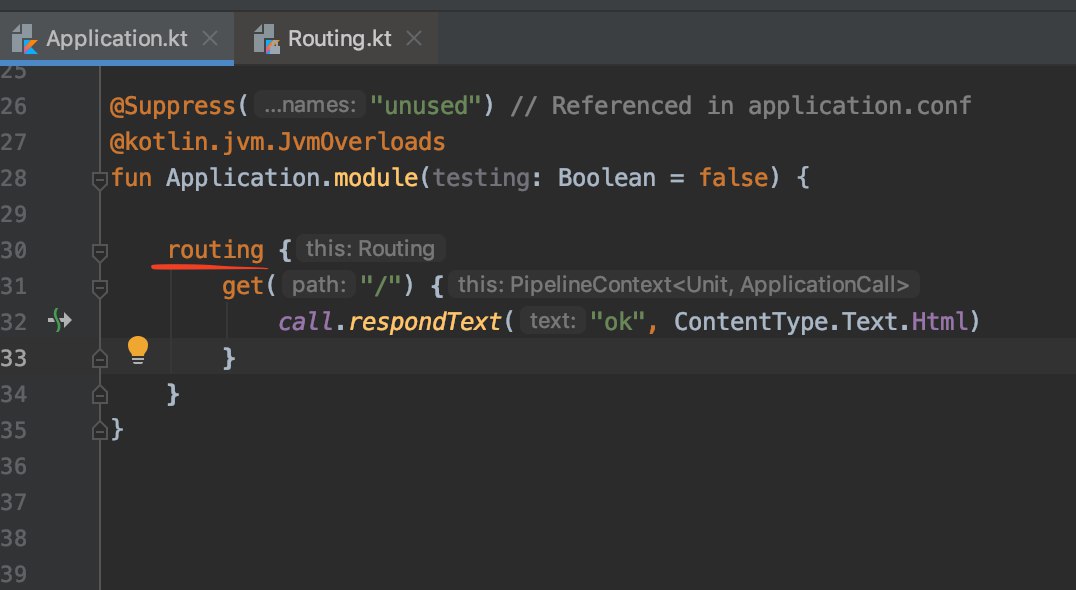Click line number 33 in gutter
The image size is (1076, 590).
(14, 358)
